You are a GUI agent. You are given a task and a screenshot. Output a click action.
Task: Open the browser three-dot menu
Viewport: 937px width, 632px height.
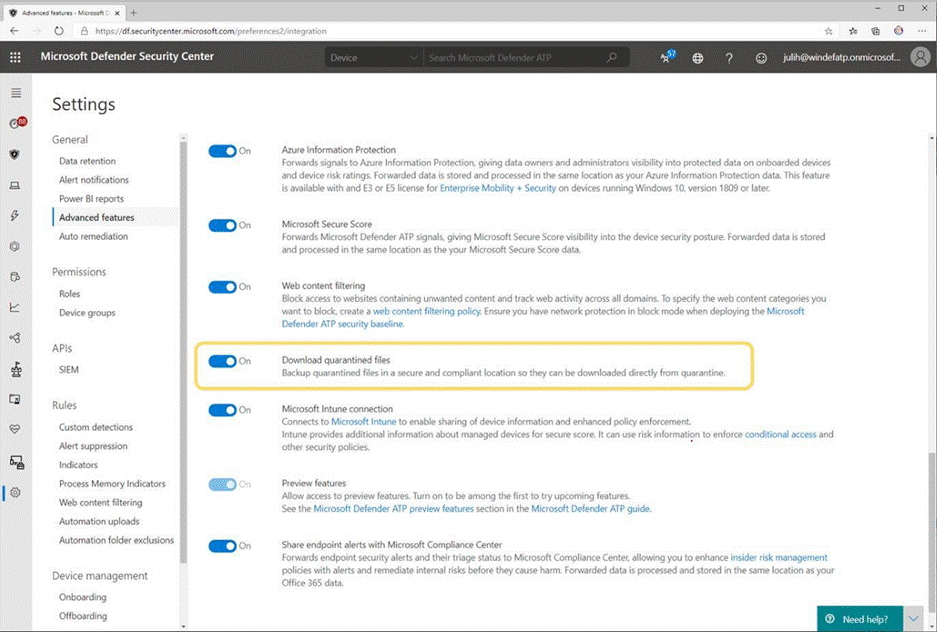[x=922, y=30]
